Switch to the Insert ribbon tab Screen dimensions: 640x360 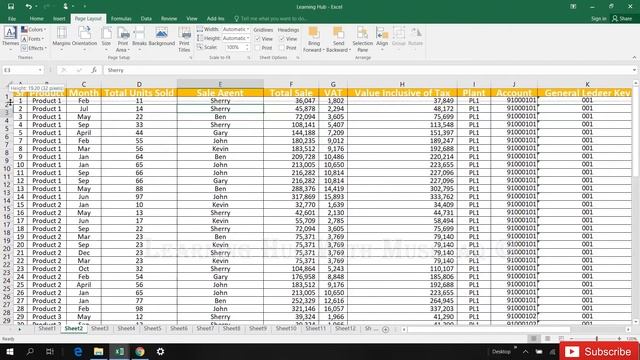click(x=59, y=19)
